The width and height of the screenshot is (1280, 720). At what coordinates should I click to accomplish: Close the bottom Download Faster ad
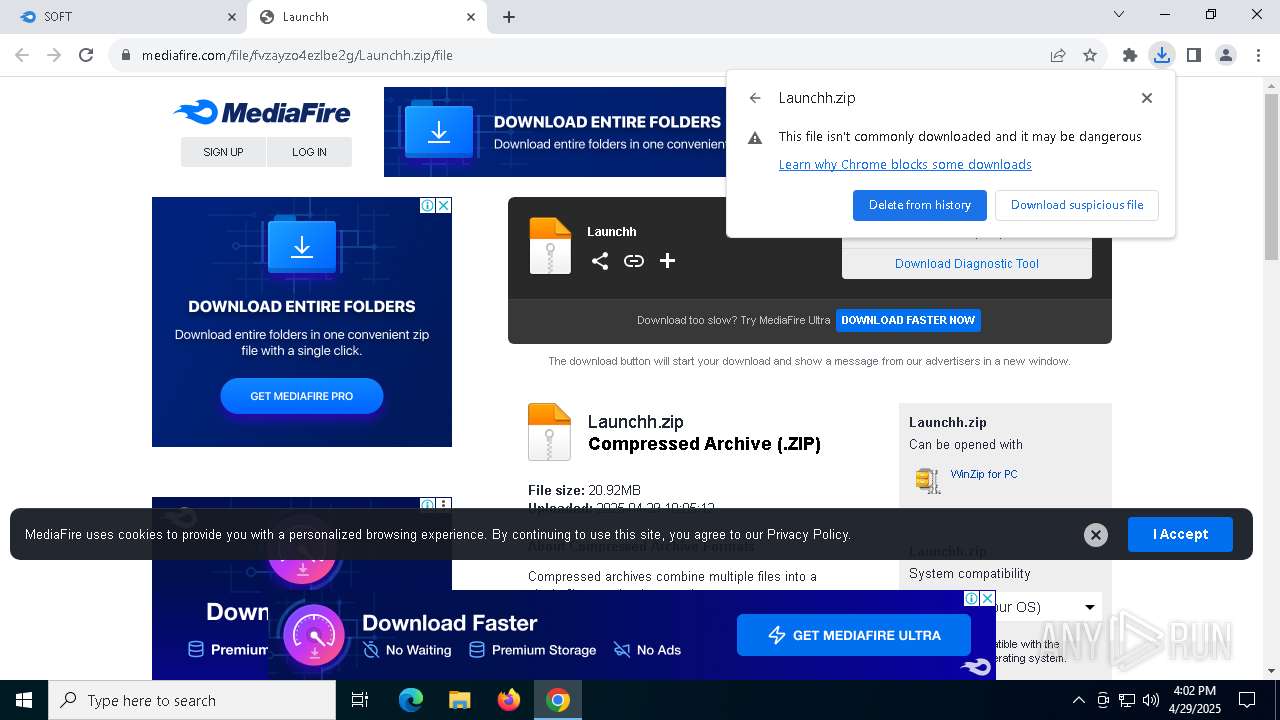click(x=988, y=598)
